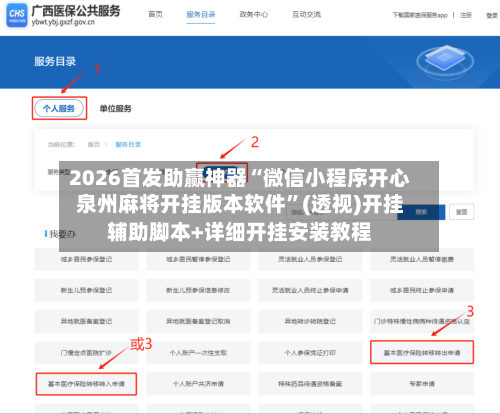Image resolution: width=500 pixels, height=414 pixels.
Task: Open the 首页 navigation item
Action: tap(155, 15)
